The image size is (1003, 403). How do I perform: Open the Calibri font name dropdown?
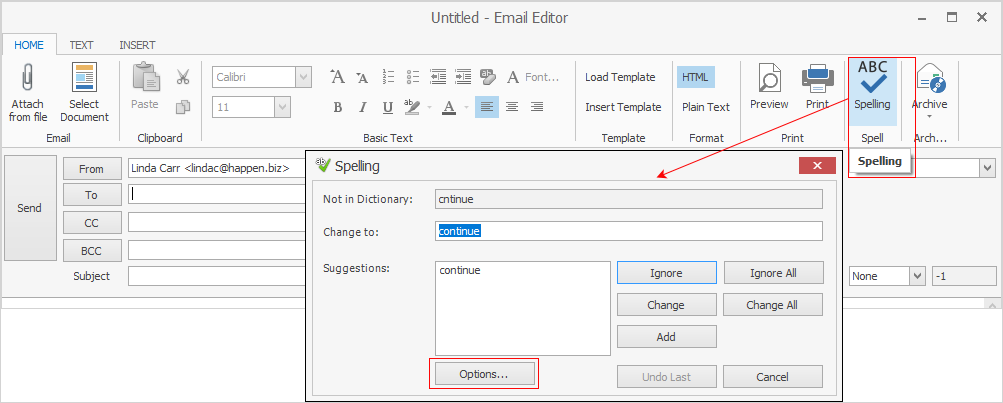(303, 77)
